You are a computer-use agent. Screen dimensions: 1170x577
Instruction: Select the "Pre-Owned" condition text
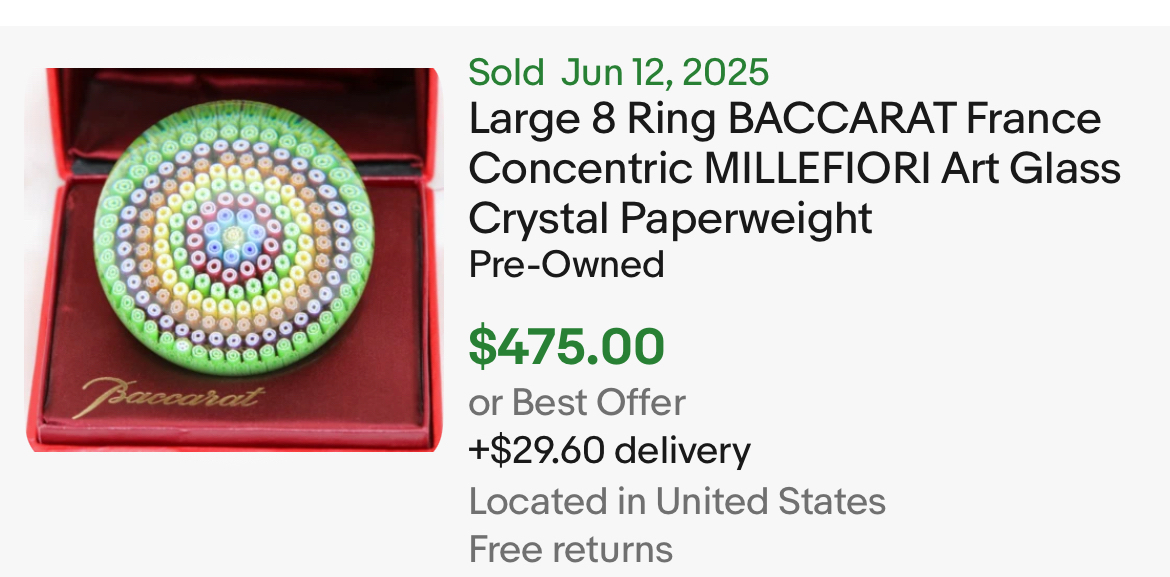click(566, 264)
